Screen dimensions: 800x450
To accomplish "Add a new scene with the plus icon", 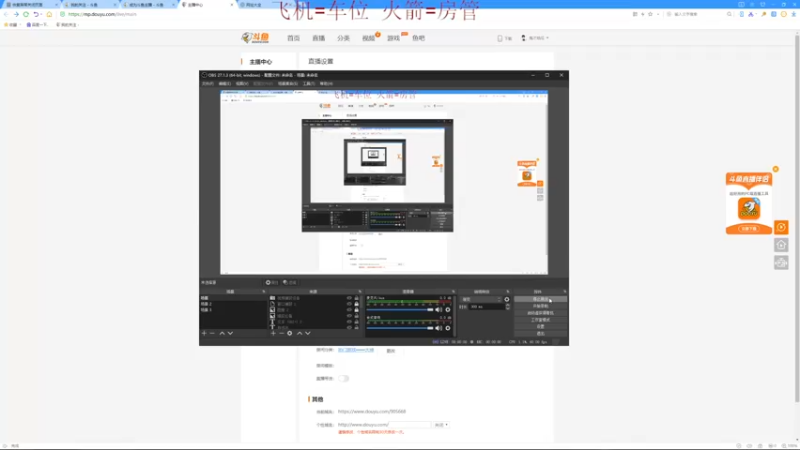I will tap(204, 333).
